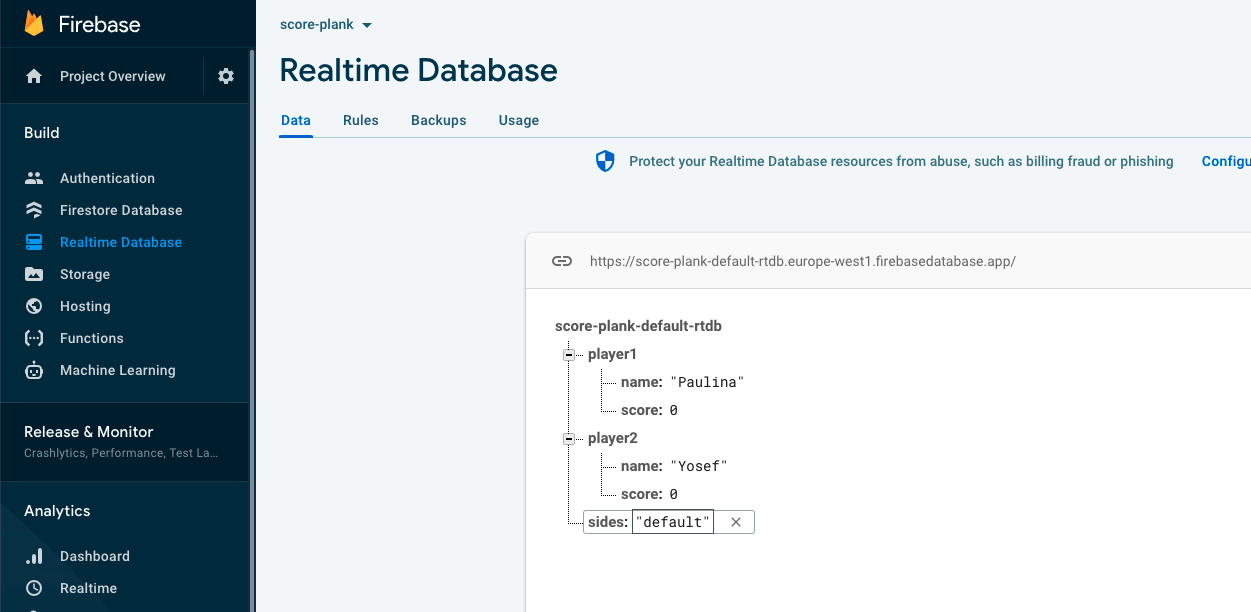Click the sides value input field
The image size is (1251, 612).
pyautogui.click(x=672, y=522)
